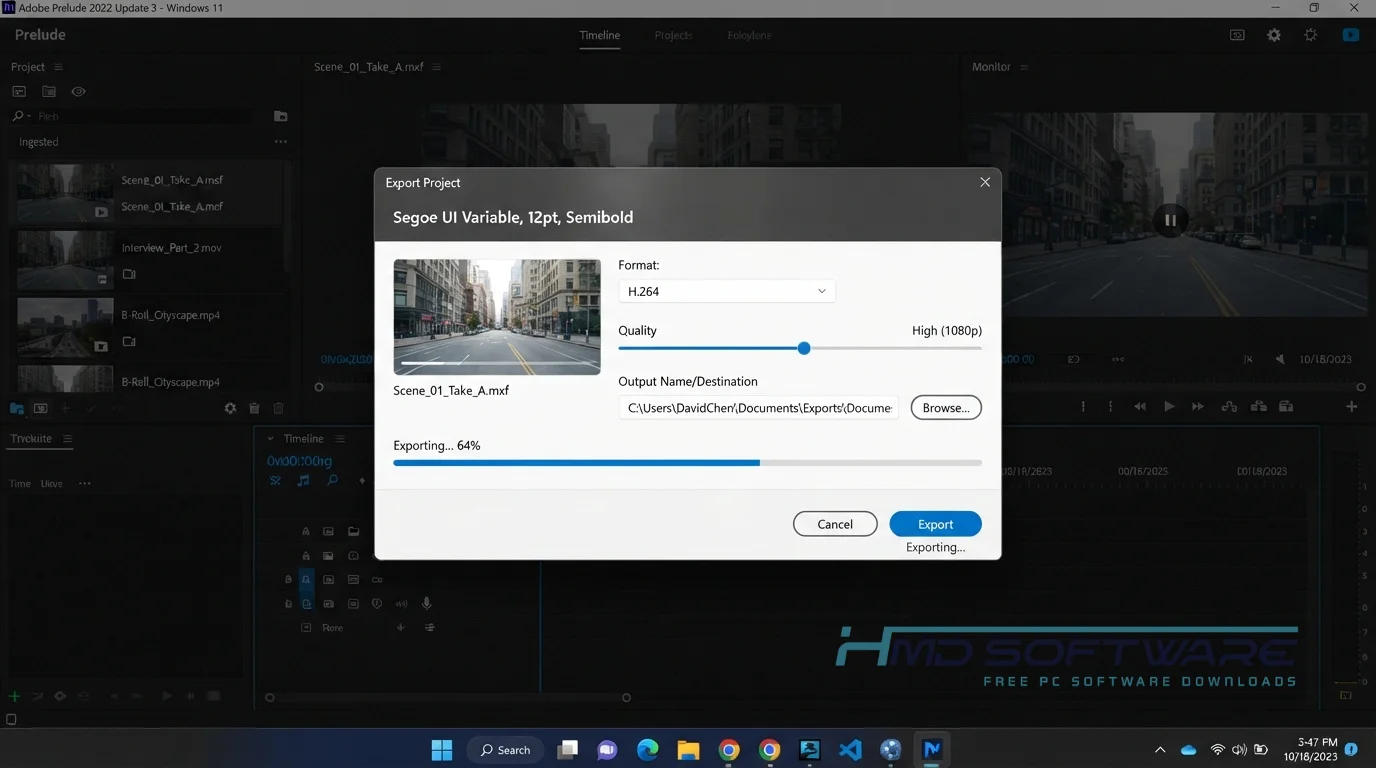Click the Monitor speaker volume icon

(x=1280, y=359)
